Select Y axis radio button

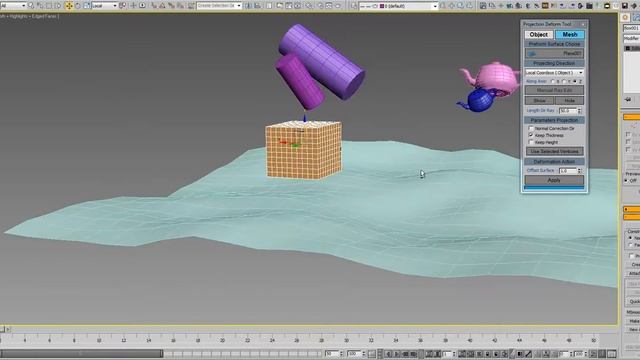[x=564, y=82]
